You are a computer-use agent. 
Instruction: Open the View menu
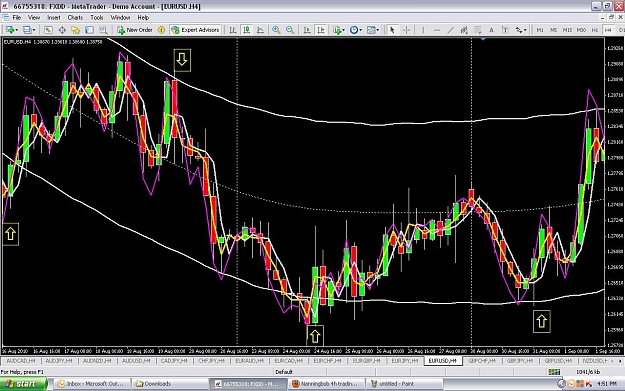click(x=34, y=18)
